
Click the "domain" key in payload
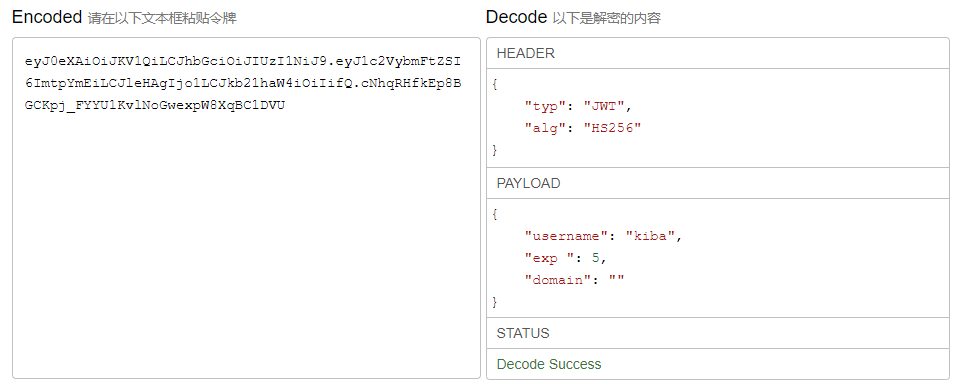[x=554, y=280]
